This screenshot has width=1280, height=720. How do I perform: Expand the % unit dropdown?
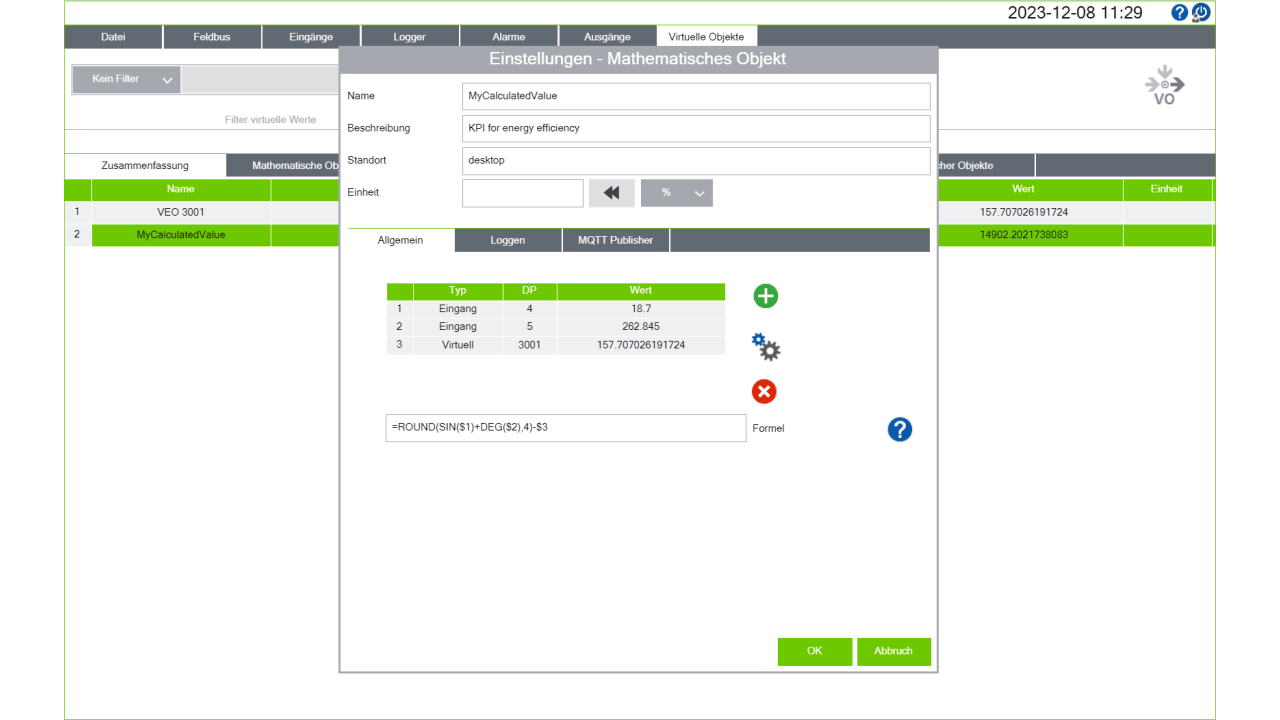pos(677,193)
